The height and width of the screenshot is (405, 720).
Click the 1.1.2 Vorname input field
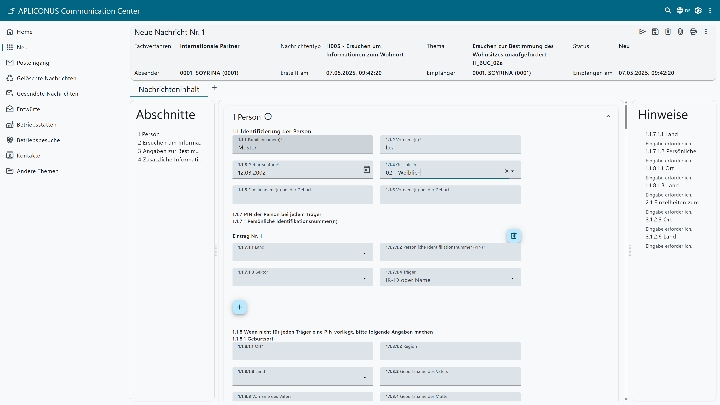click(x=450, y=144)
